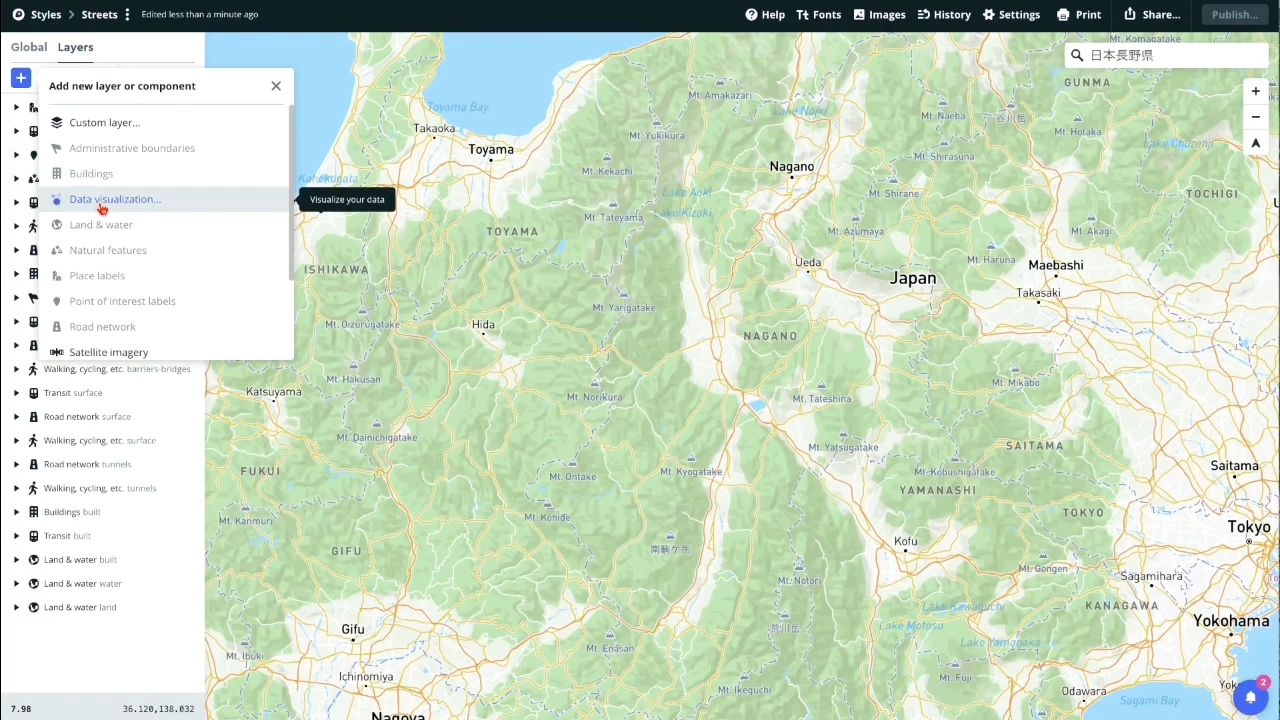Switch to the Global tab
The width and height of the screenshot is (1280, 720).
[28, 47]
